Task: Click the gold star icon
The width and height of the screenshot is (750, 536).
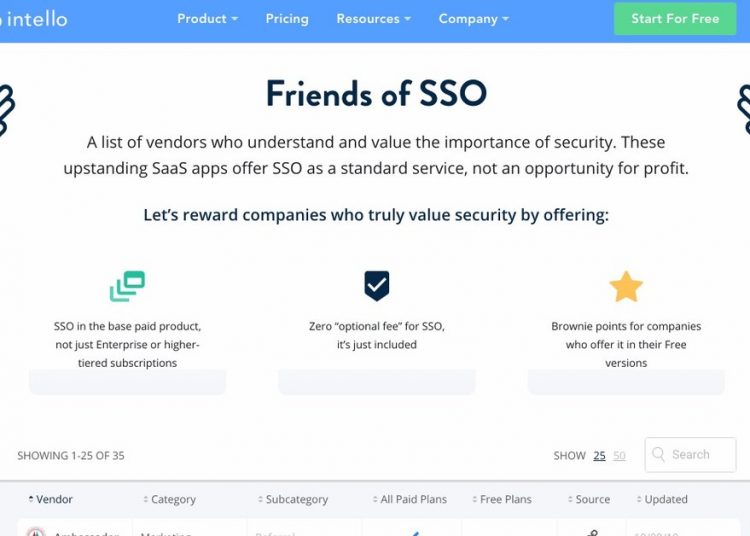Action: 626,287
